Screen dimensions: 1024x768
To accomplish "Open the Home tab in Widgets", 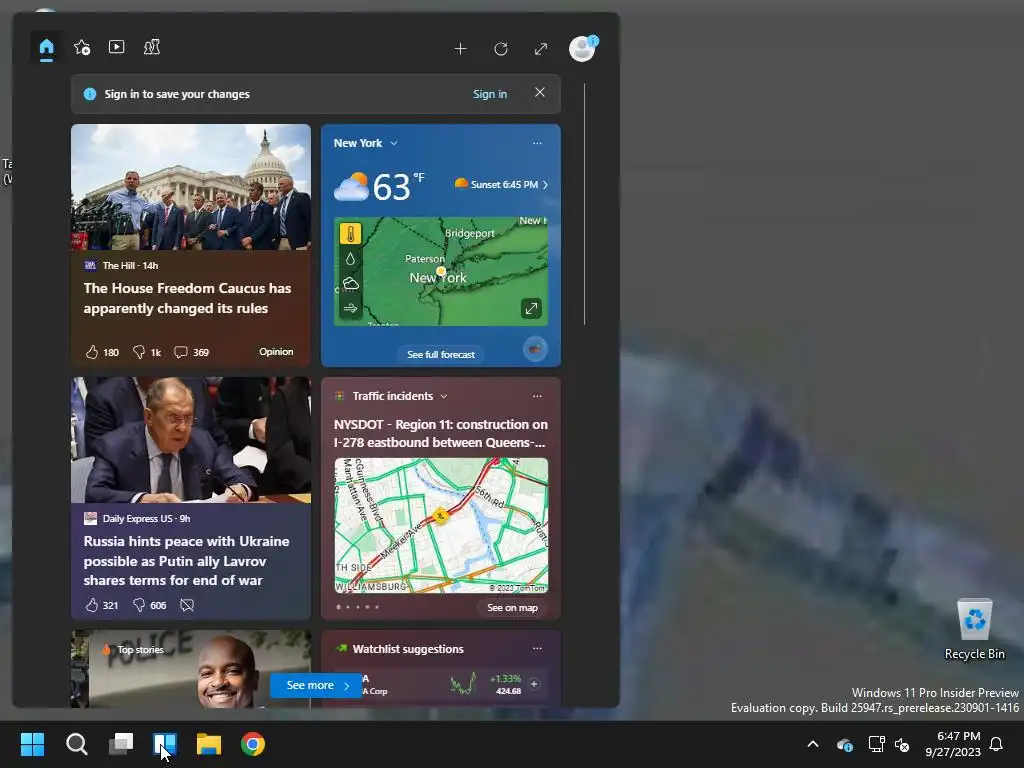I will (x=46, y=48).
